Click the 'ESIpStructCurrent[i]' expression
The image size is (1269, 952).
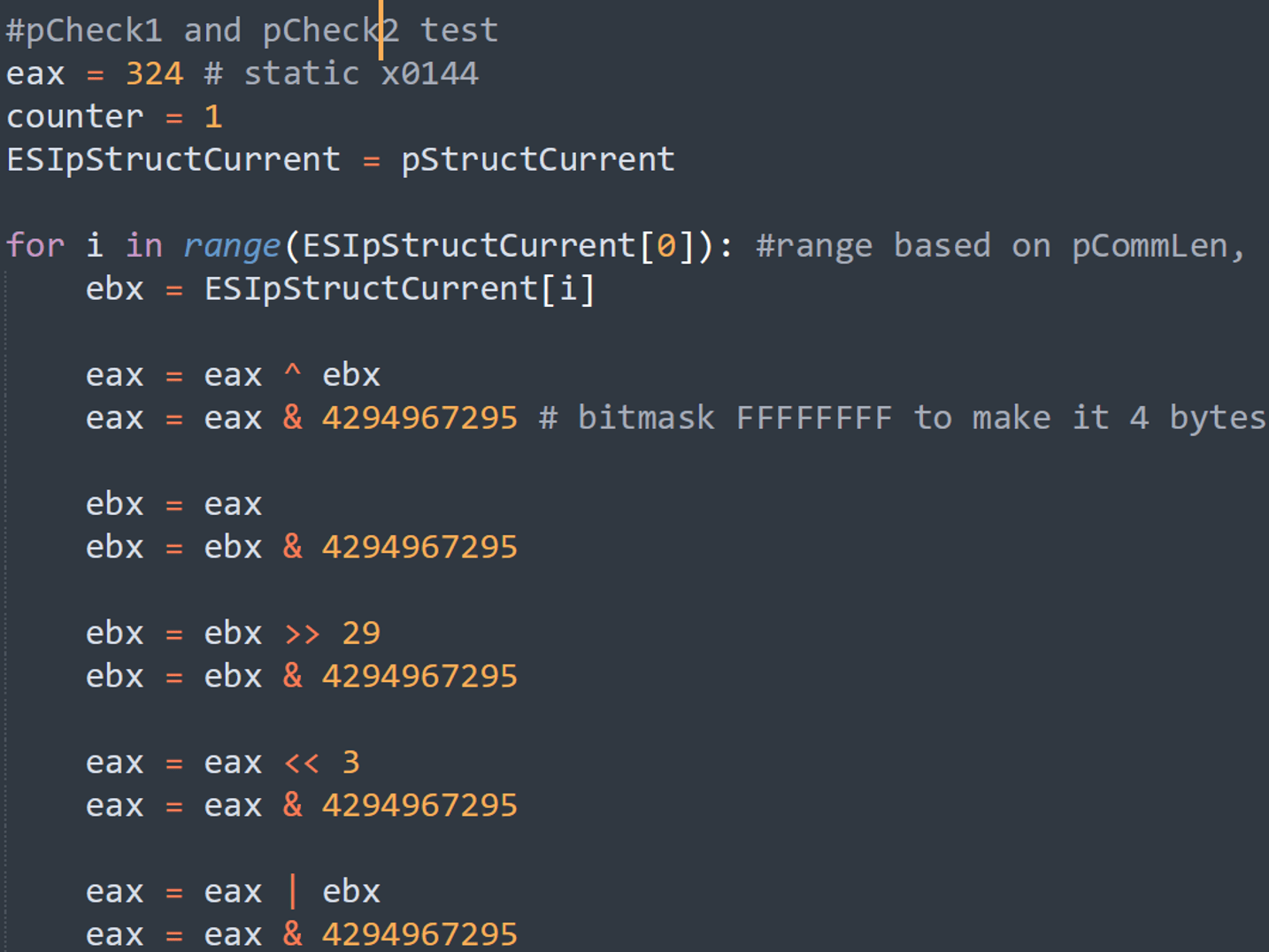click(400, 289)
